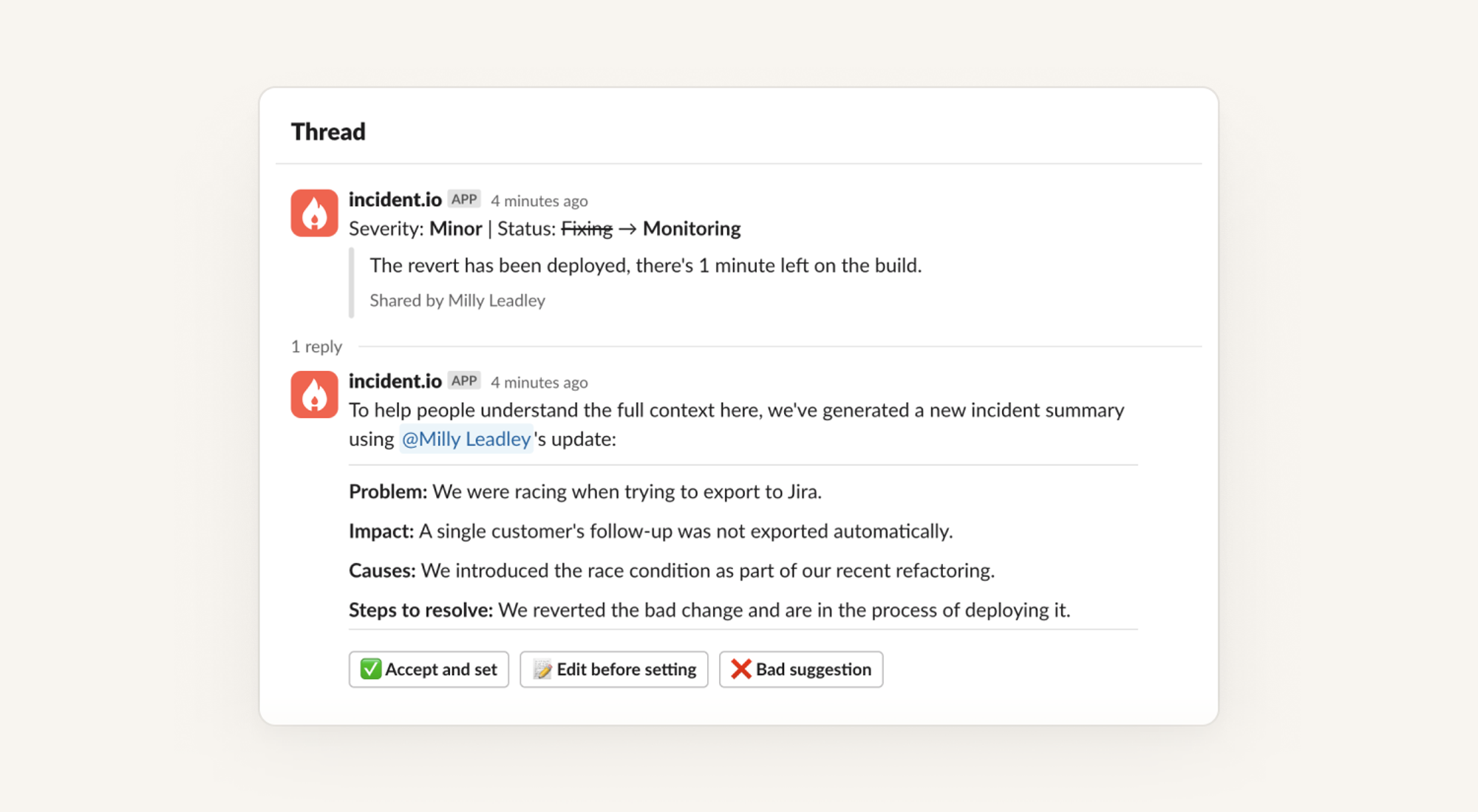Open incident.io app name on the status update message
The height and width of the screenshot is (812, 1478).
click(x=395, y=199)
